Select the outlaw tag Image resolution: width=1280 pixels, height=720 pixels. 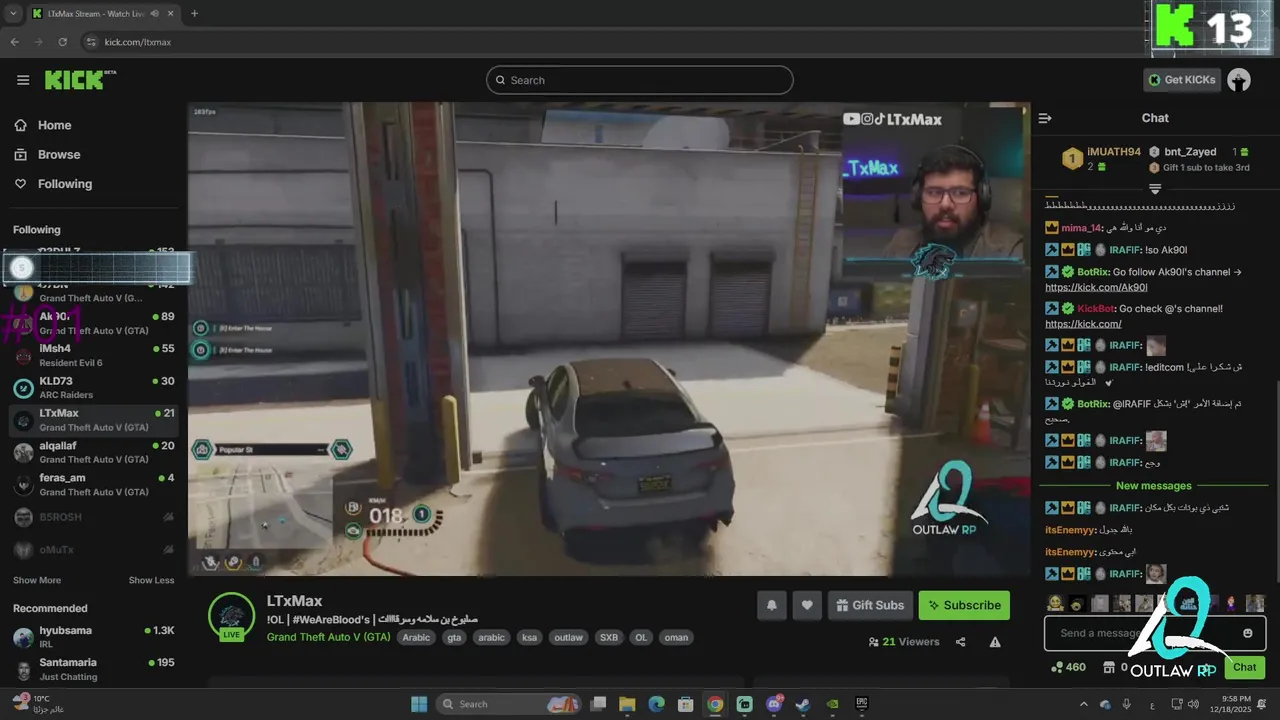[568, 638]
